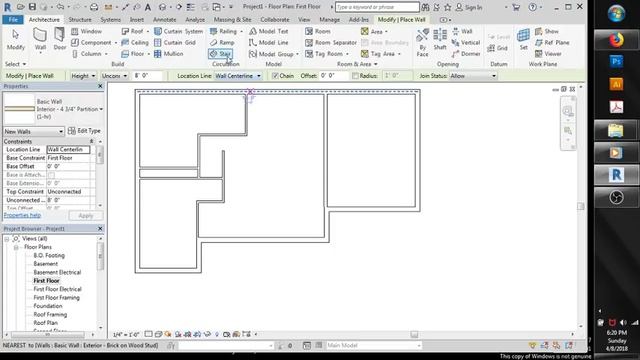Open Basement floor plan view
The height and width of the screenshot is (360, 640).
pos(46,264)
